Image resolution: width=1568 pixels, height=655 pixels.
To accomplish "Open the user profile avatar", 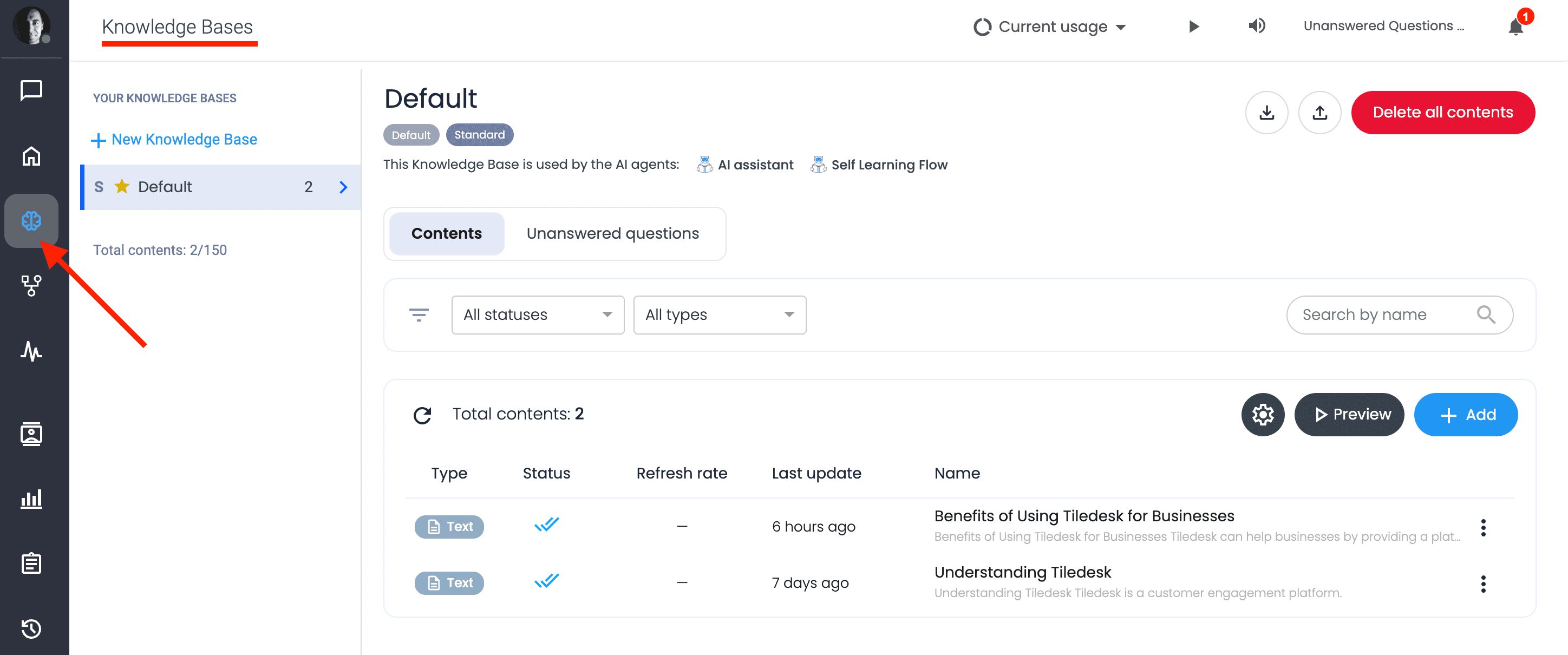I will (x=31, y=25).
